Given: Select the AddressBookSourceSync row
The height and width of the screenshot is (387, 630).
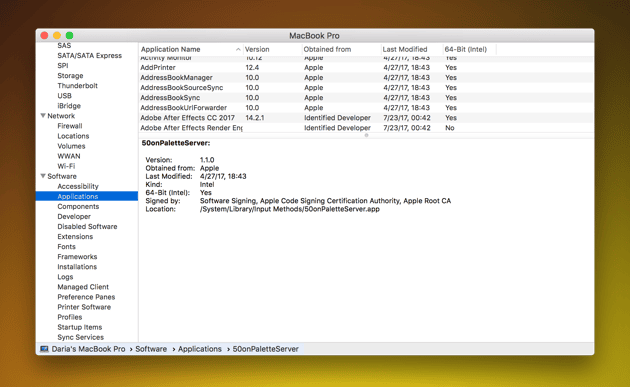Looking at the screenshot, I should (366, 88).
